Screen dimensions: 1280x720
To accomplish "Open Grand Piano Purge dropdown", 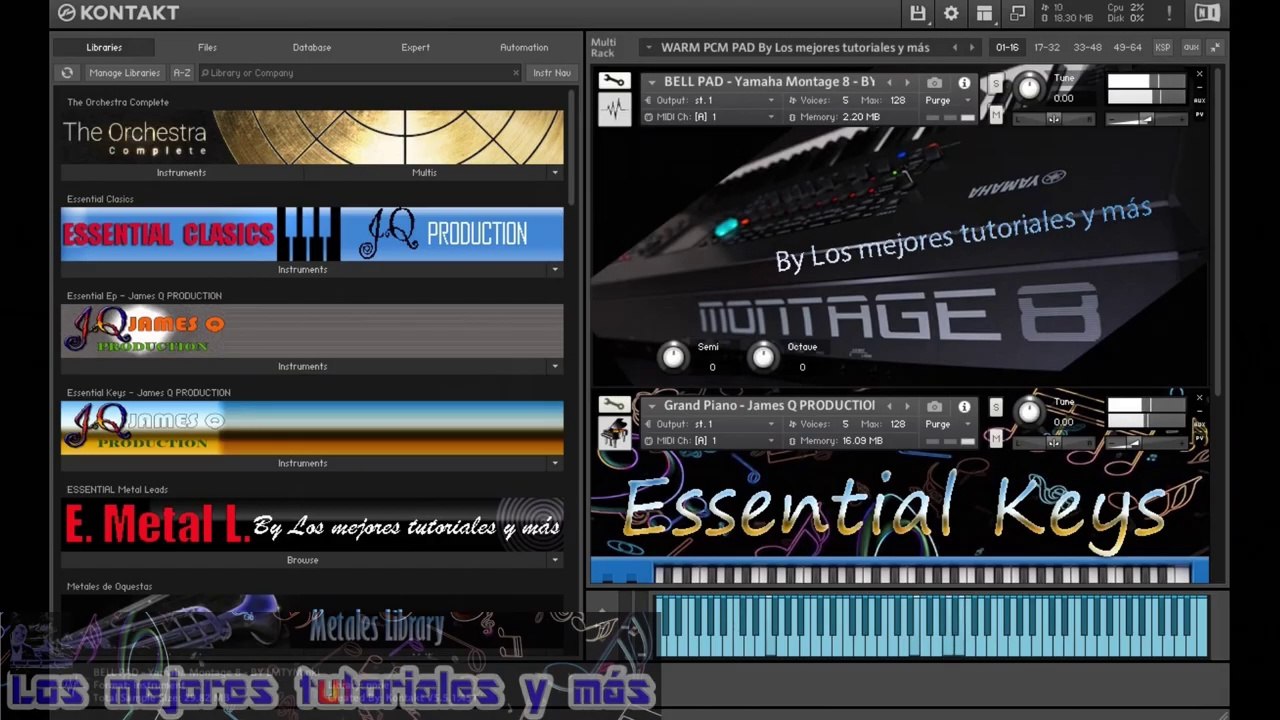I will (x=967, y=424).
